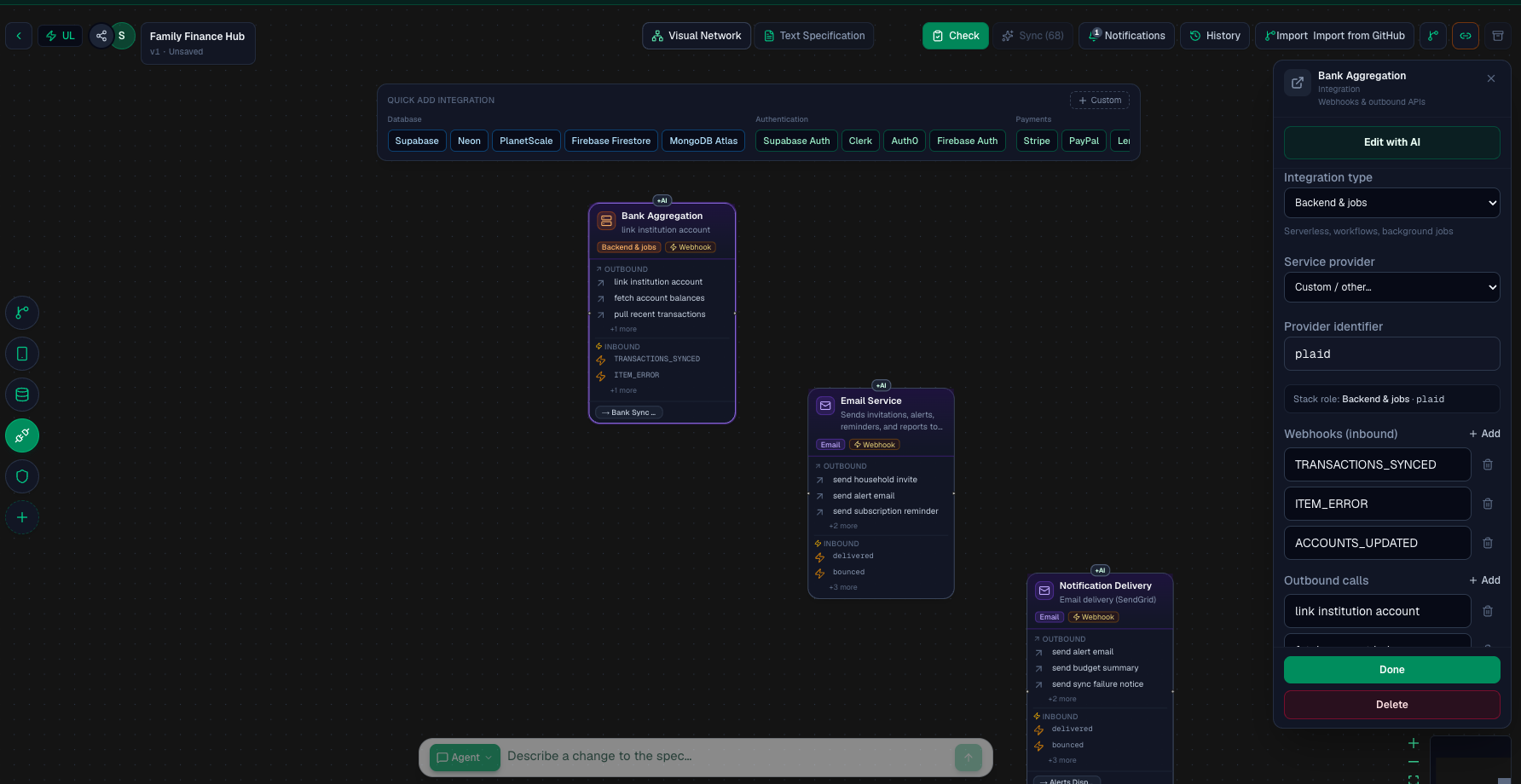Click the Custom quick-add button
The height and width of the screenshot is (784, 1521).
click(x=1100, y=101)
